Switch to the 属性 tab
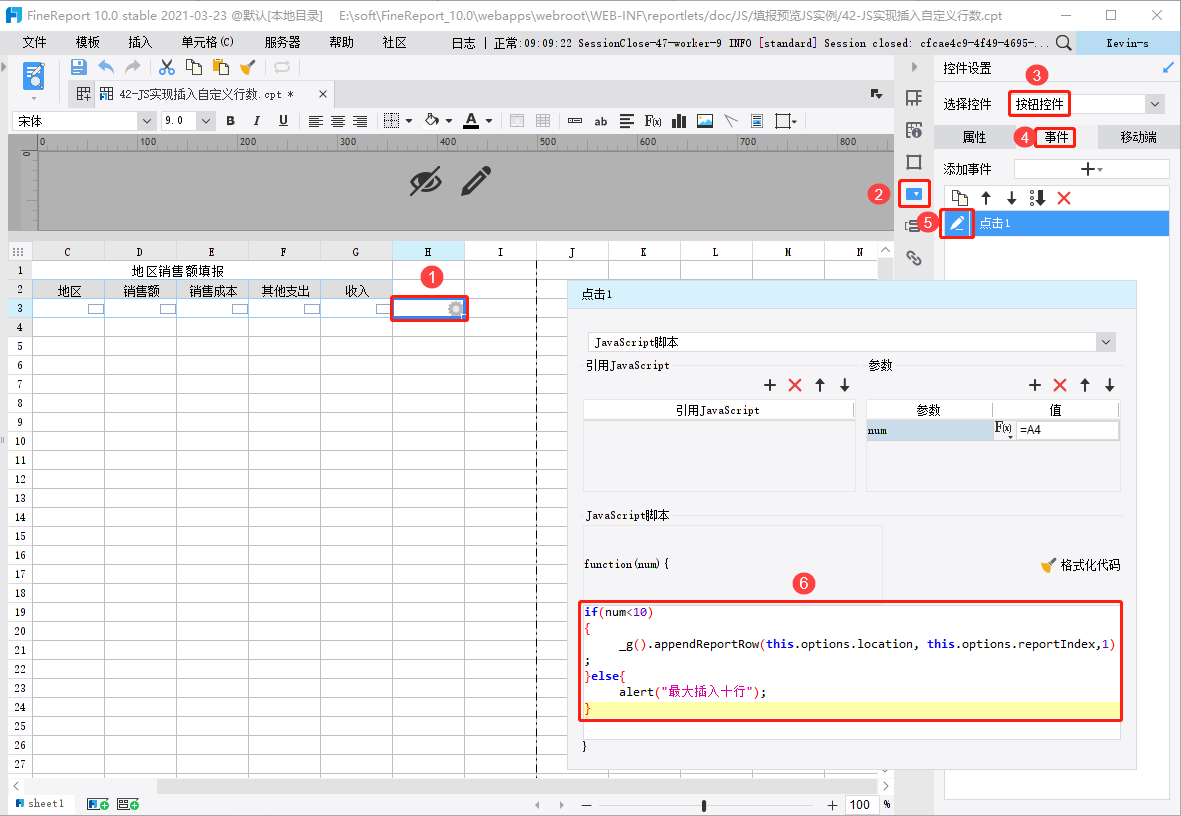This screenshot has height=816, width=1181. pos(975,137)
